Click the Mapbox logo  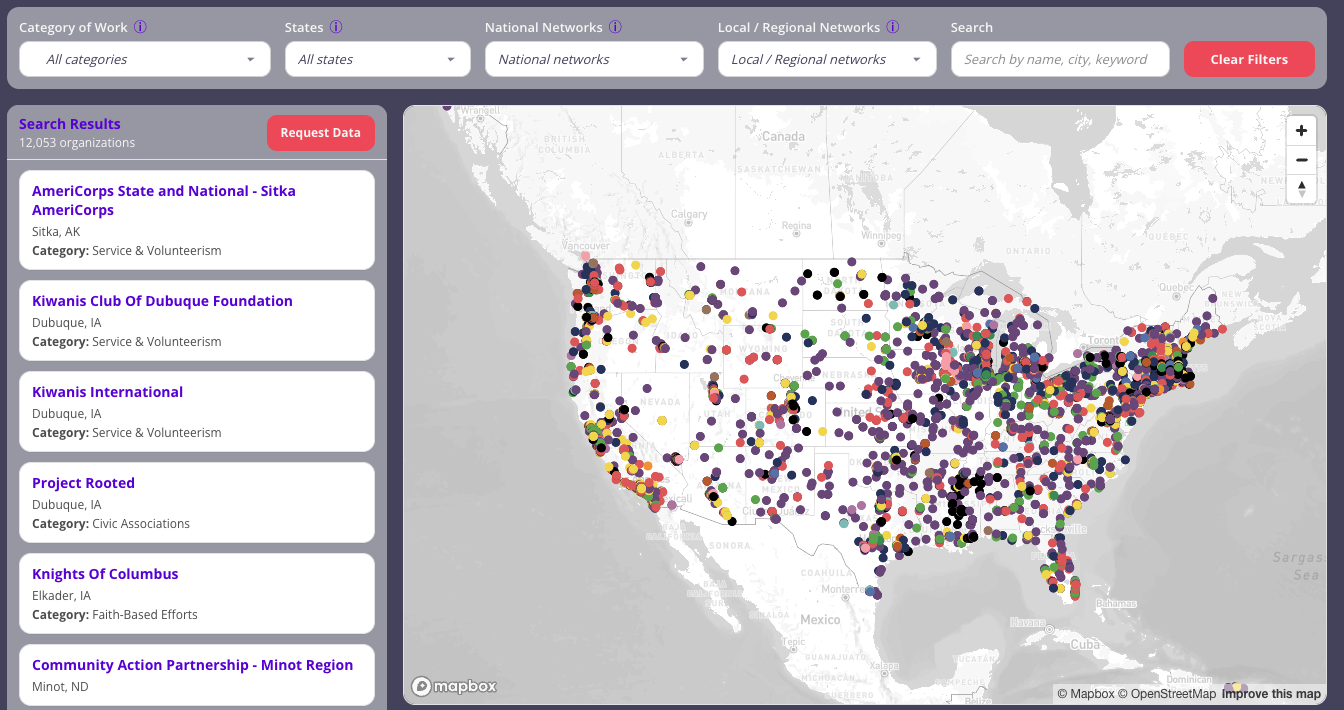click(x=454, y=686)
